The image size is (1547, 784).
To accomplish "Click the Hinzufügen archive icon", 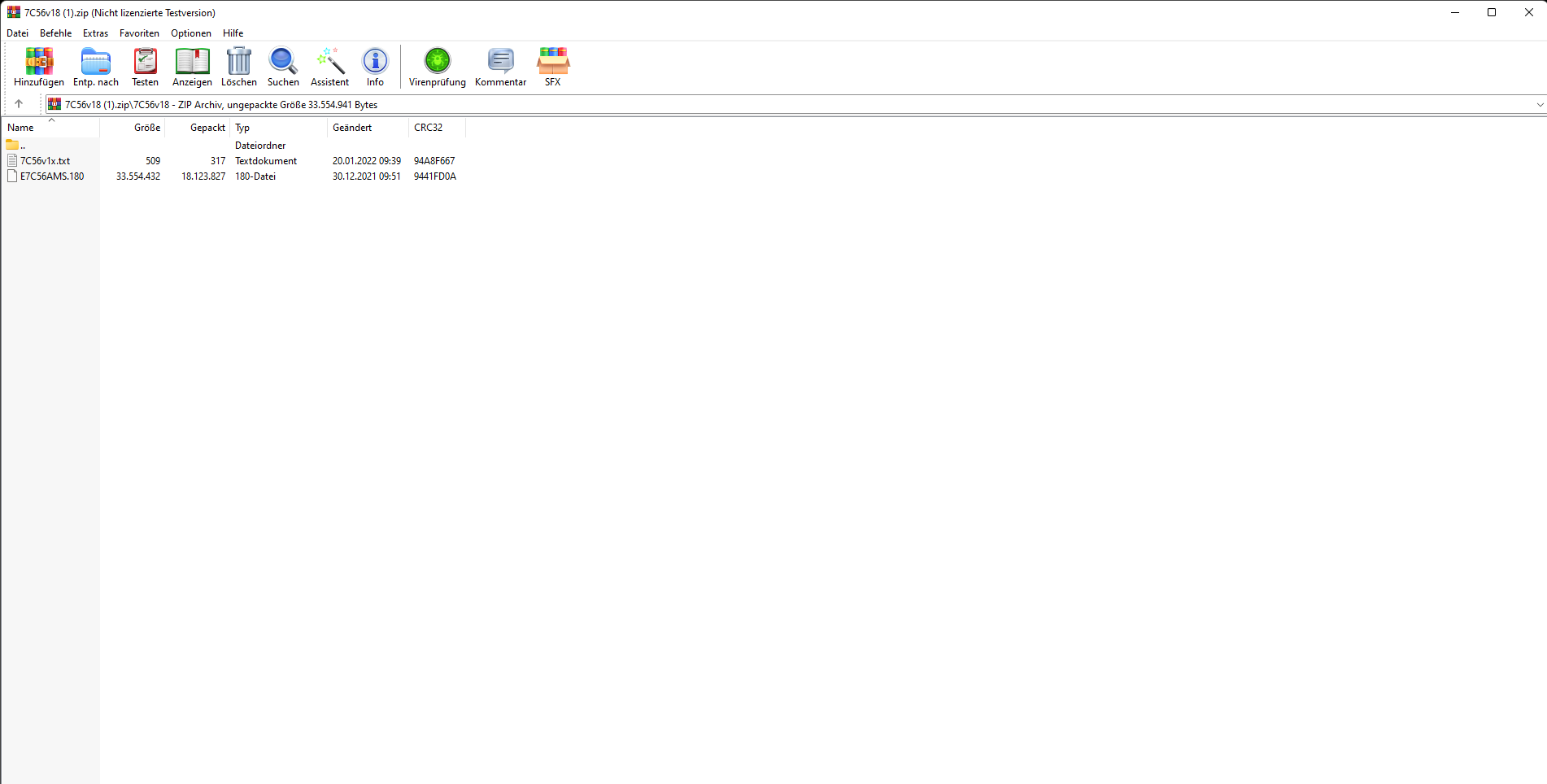I will click(x=38, y=67).
